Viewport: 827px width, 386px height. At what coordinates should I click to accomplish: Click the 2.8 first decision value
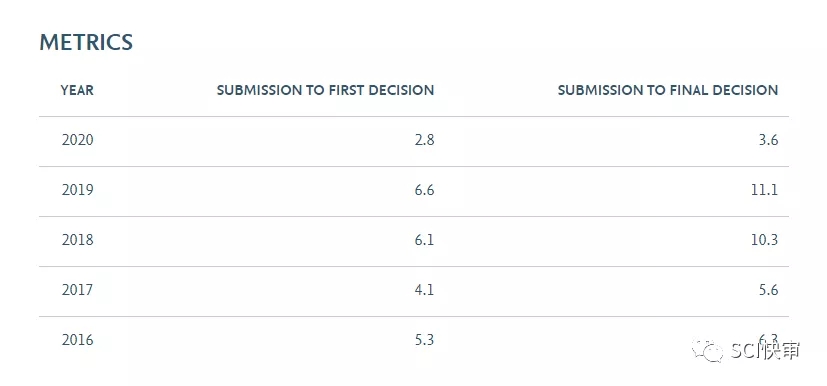click(x=424, y=140)
